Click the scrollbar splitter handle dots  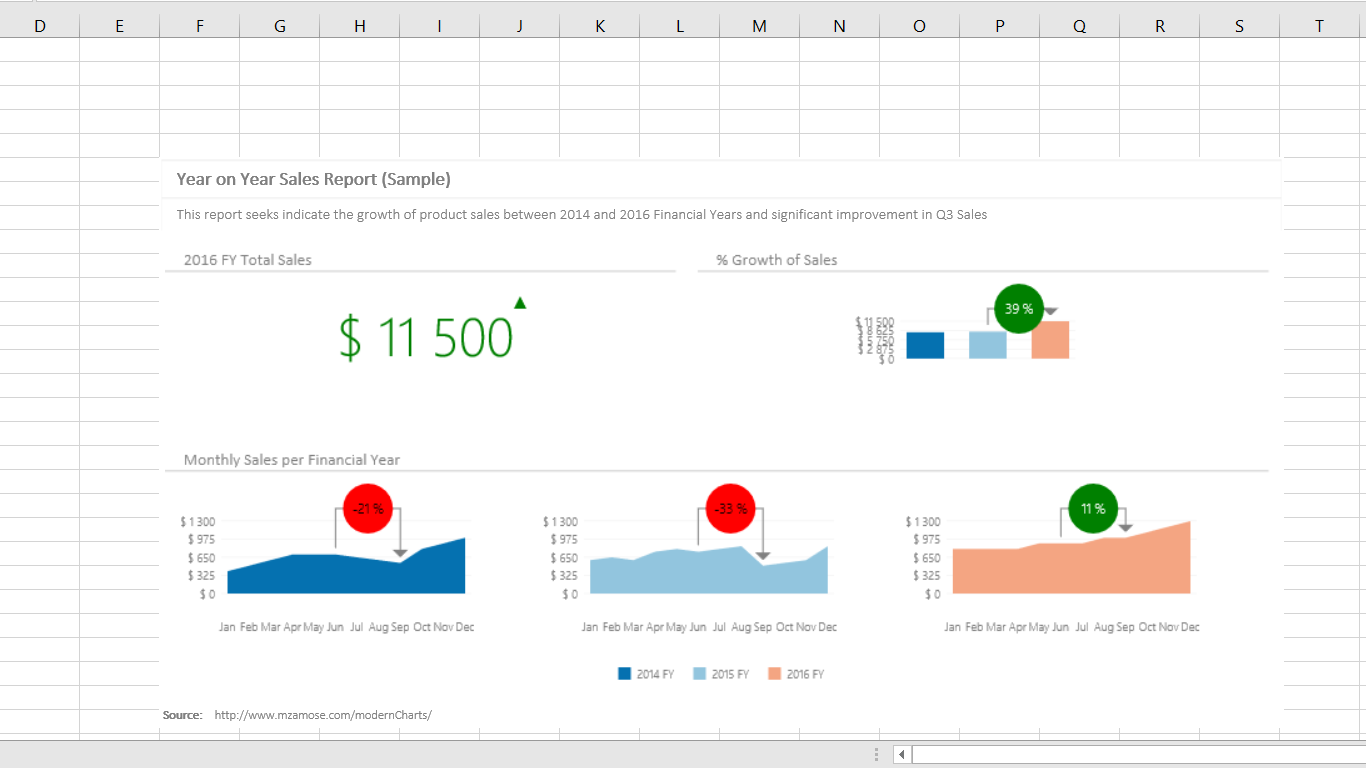(877, 754)
